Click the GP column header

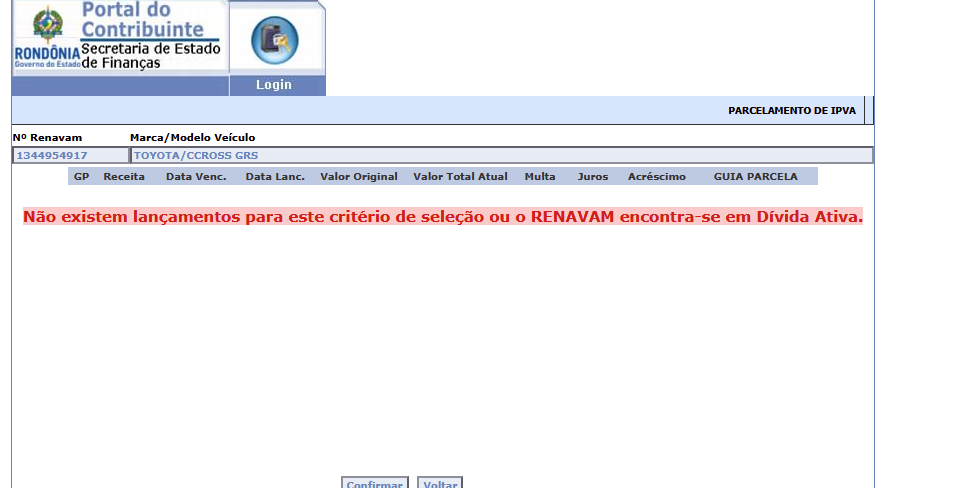(82, 176)
